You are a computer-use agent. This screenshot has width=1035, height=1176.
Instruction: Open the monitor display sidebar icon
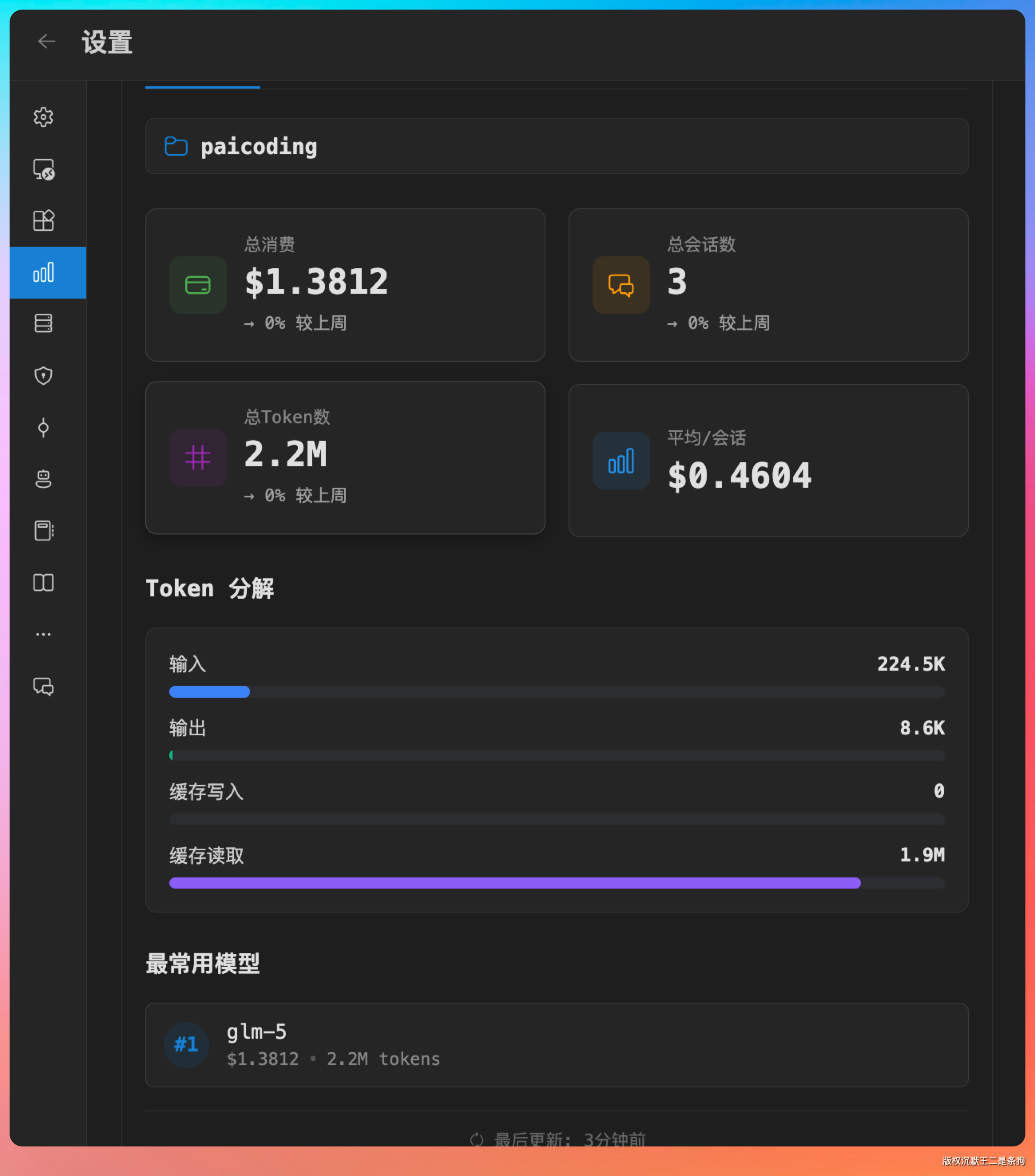(x=44, y=169)
